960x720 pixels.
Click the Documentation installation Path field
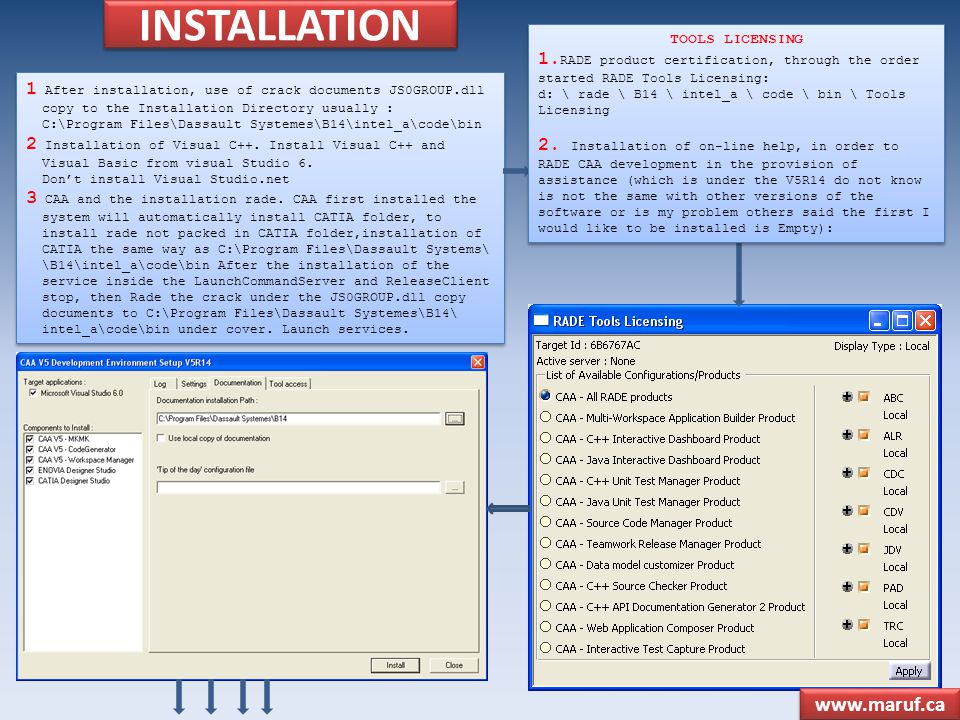tap(299, 419)
